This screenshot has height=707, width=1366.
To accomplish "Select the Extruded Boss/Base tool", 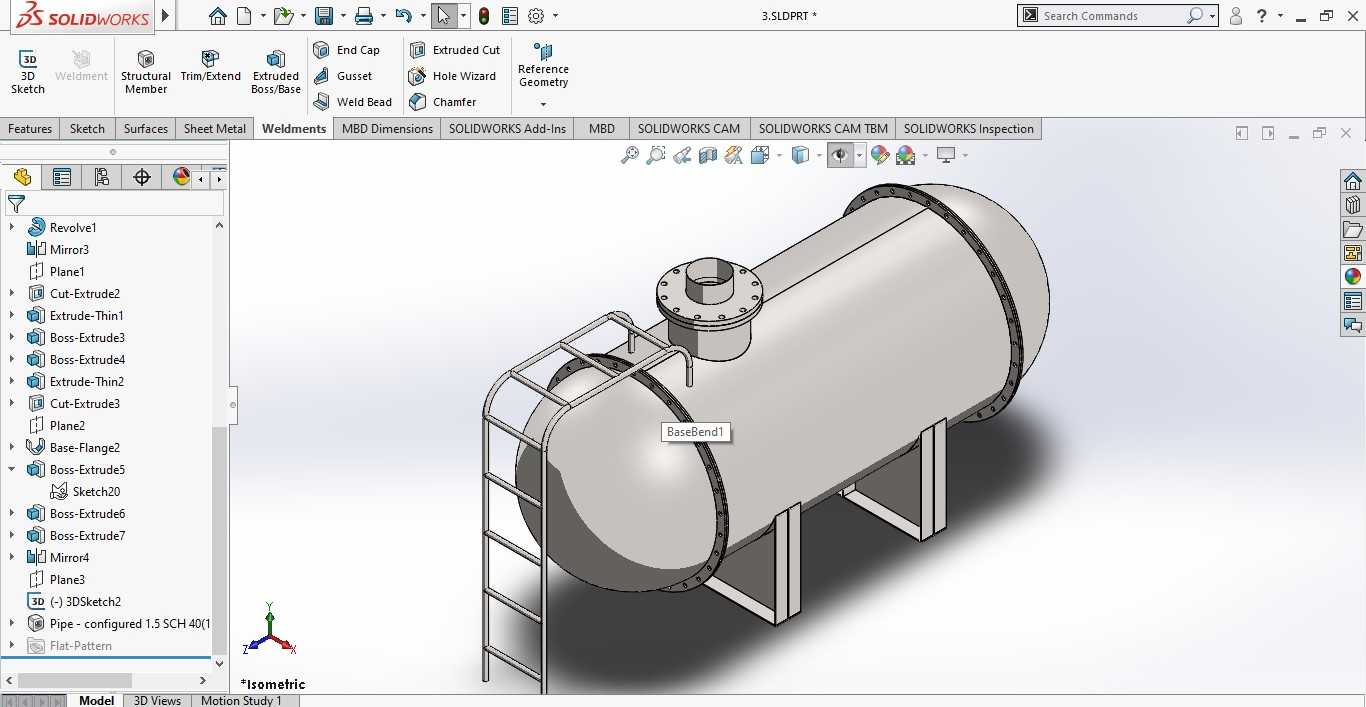I will point(276,72).
